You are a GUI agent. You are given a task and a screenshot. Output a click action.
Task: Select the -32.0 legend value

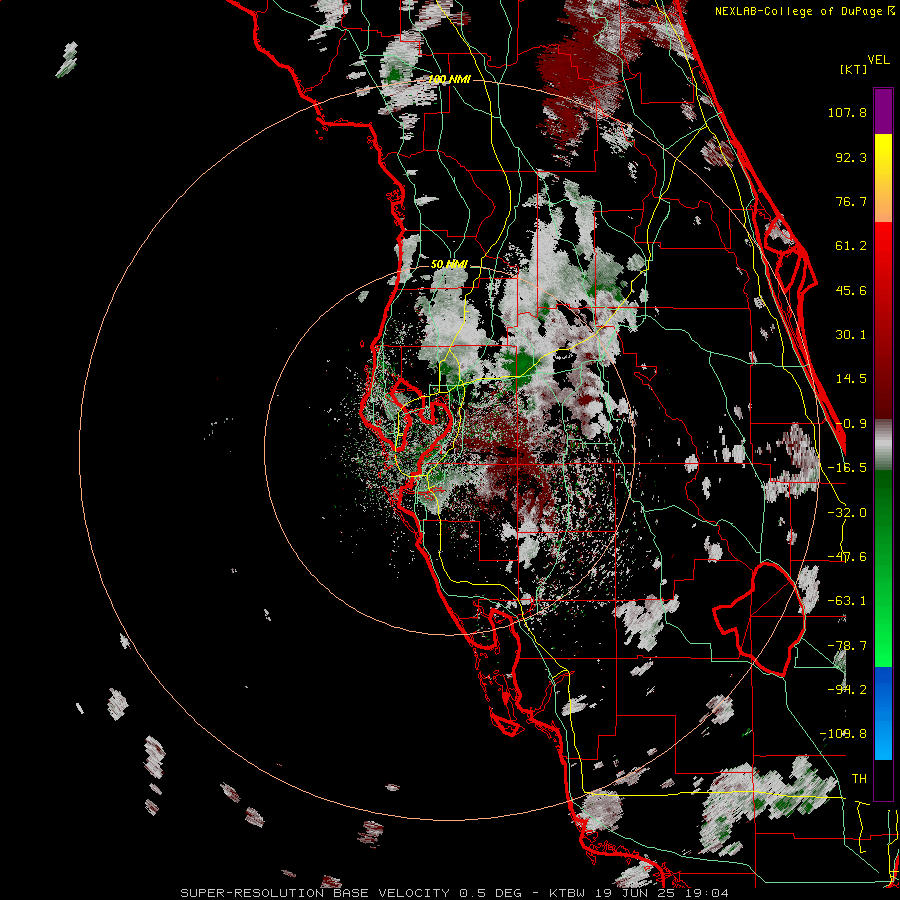(847, 513)
